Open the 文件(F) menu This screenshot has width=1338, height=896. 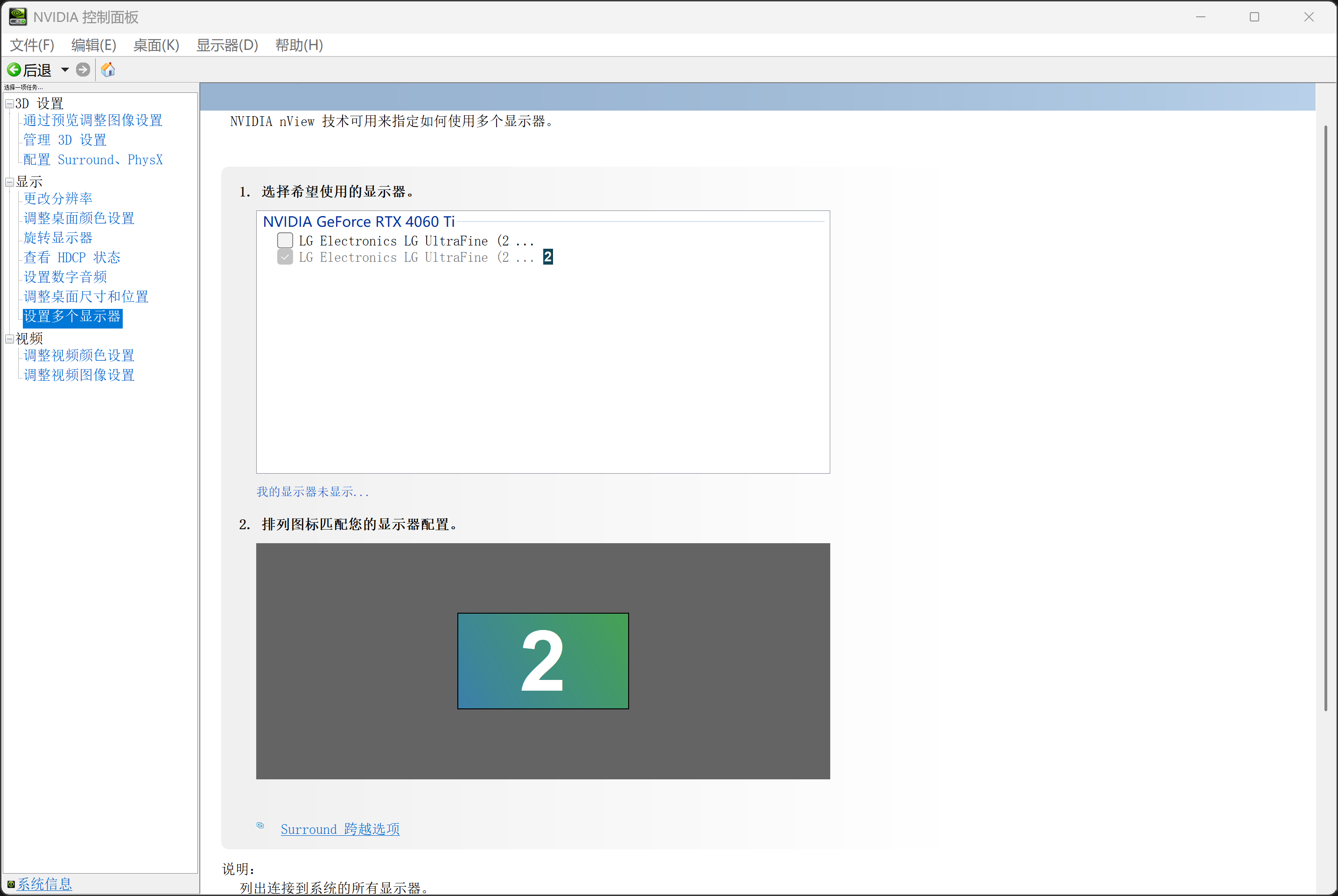(x=32, y=45)
